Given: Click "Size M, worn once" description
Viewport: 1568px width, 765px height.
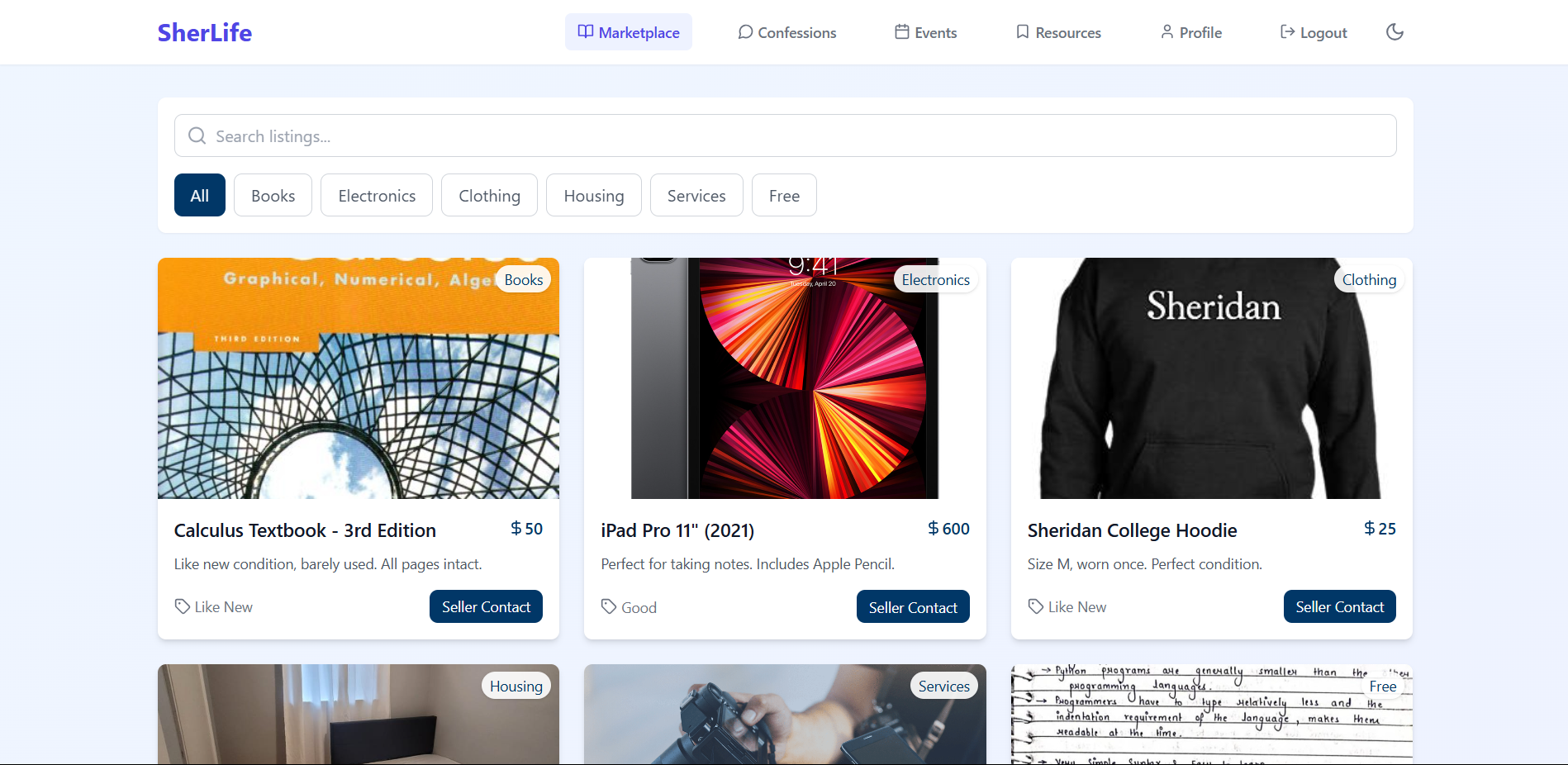Looking at the screenshot, I should 1145,564.
